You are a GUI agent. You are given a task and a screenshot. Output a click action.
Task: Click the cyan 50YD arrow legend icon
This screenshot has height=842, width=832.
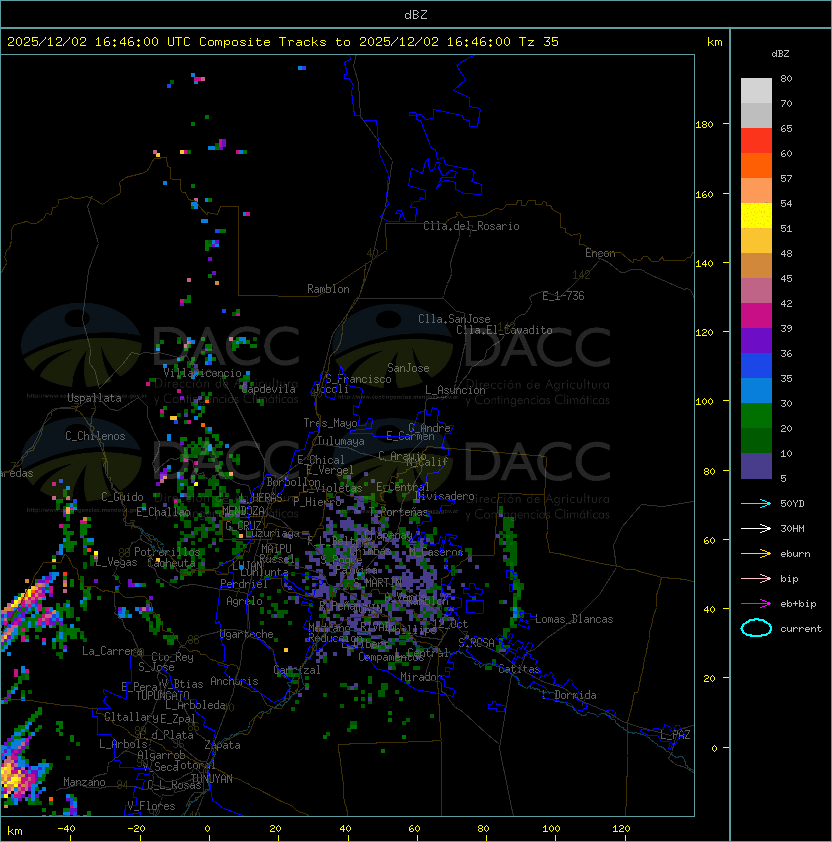(756, 503)
